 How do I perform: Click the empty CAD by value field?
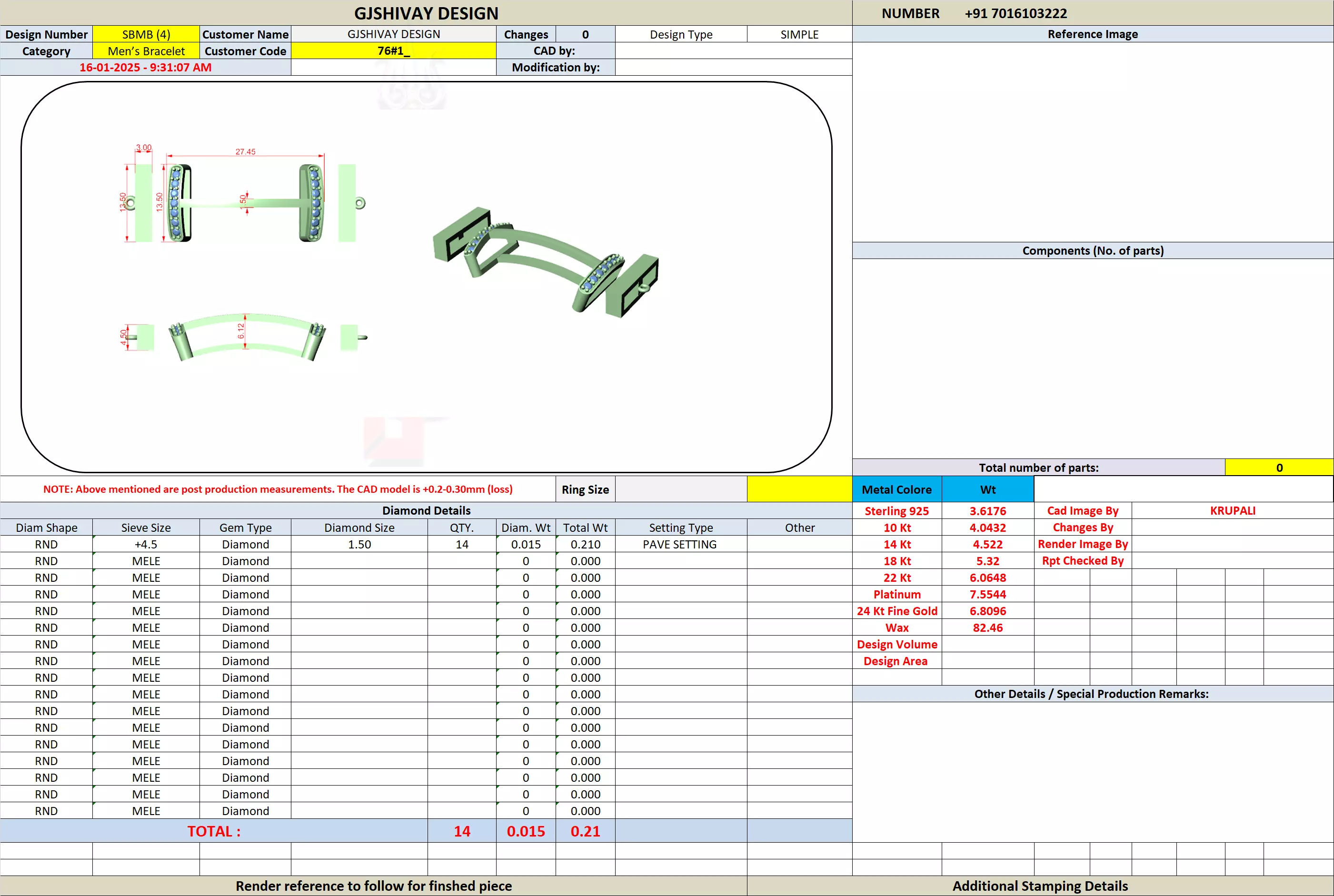pyautogui.click(x=733, y=51)
